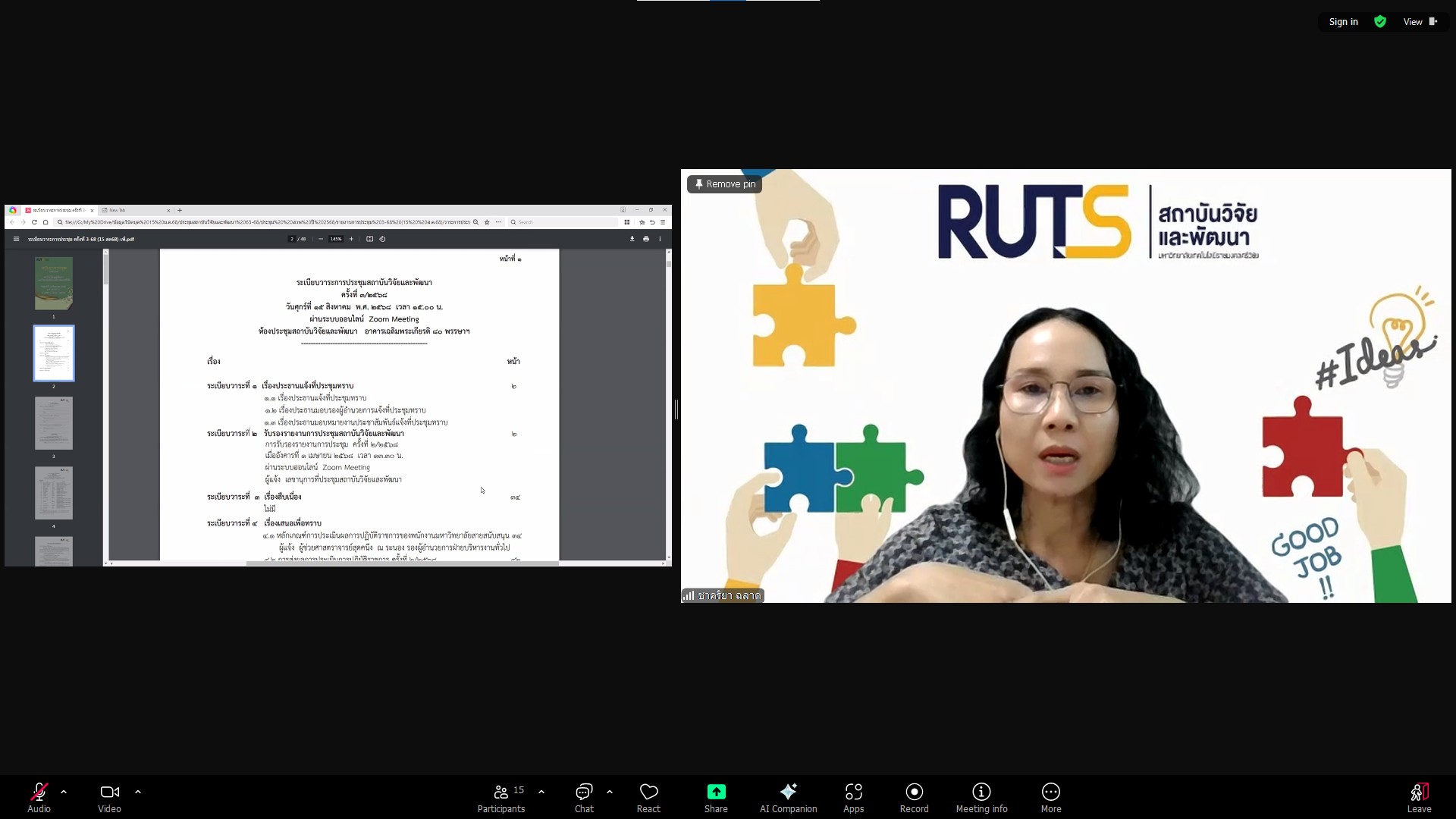This screenshot has height=819, width=1456.
Task: Click the divider handle between share and video
Action: (676, 409)
